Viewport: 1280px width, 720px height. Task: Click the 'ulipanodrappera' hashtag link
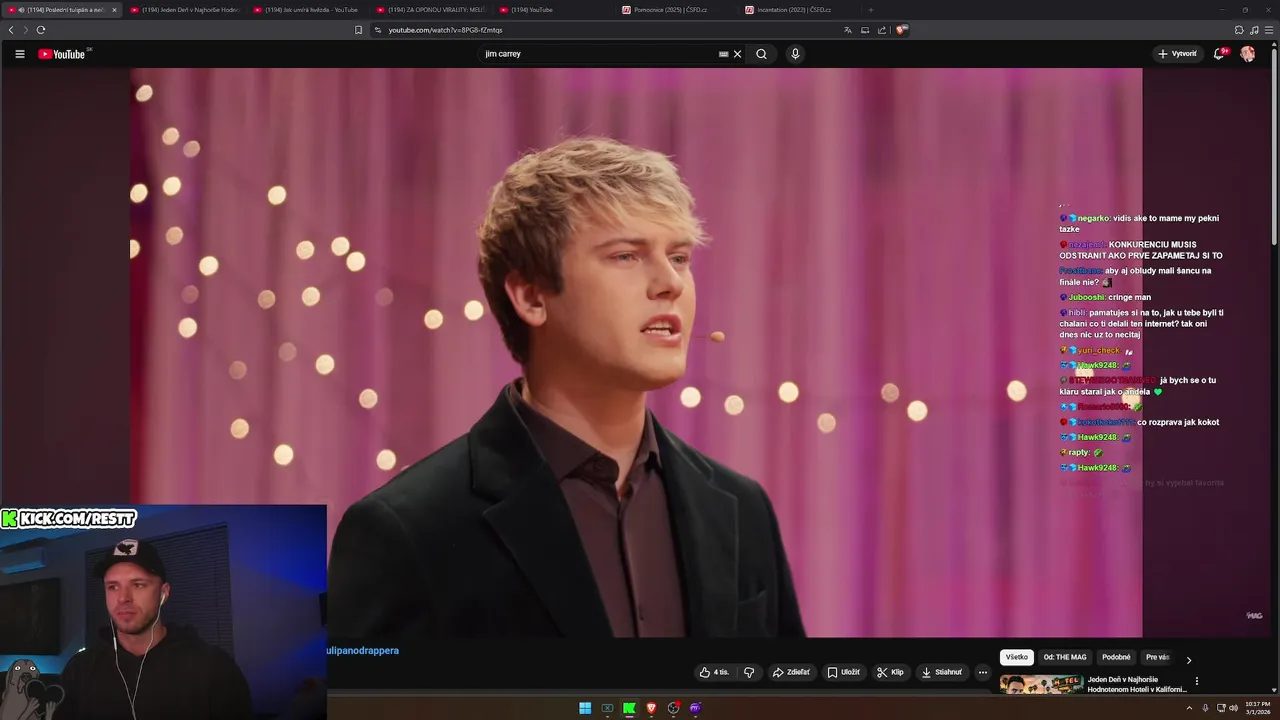(363, 651)
